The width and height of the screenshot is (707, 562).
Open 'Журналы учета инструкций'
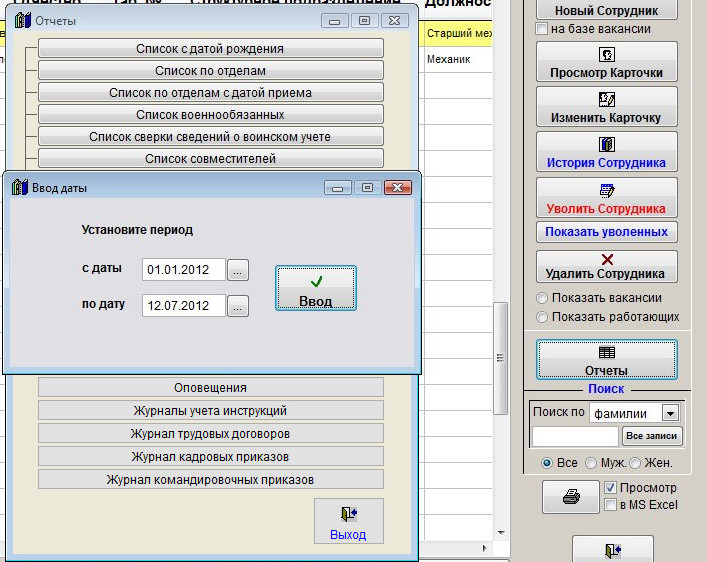tap(211, 410)
